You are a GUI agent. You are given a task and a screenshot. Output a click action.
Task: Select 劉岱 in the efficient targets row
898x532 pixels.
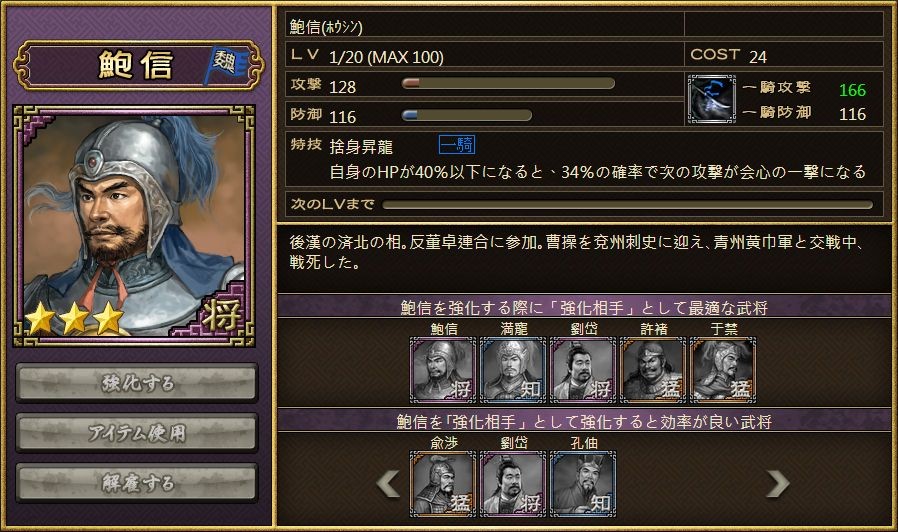[513, 484]
